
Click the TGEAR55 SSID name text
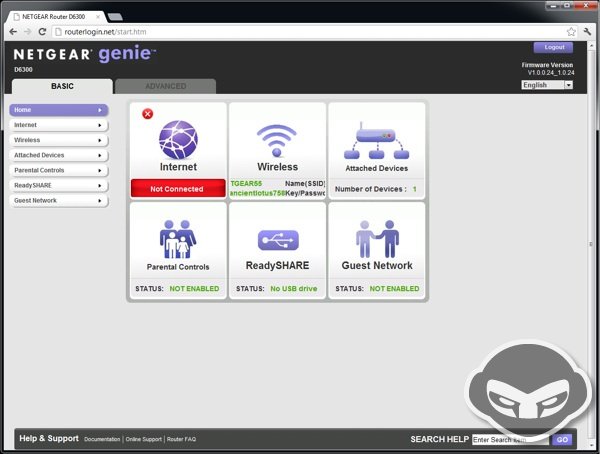pos(246,184)
